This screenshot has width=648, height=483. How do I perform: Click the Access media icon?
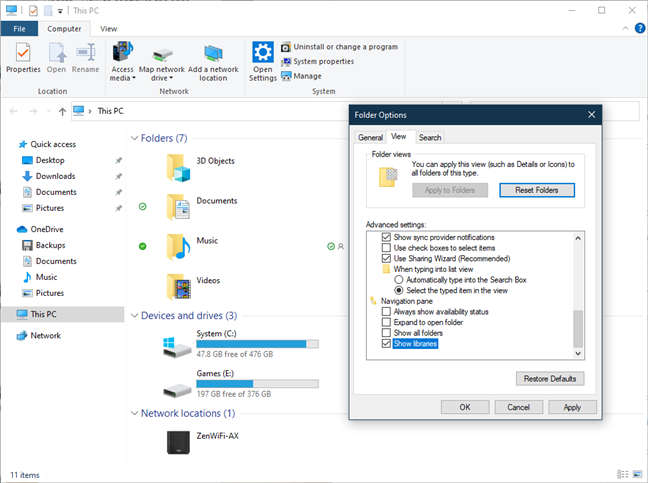coord(122,51)
